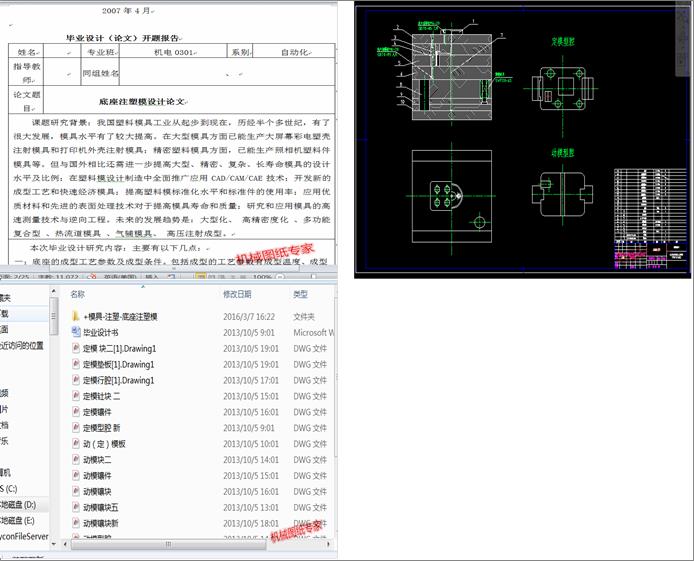Viewport: 694px width, 561px height.
Task: Select the 定模镶件 drawing file
Action: click(97, 412)
